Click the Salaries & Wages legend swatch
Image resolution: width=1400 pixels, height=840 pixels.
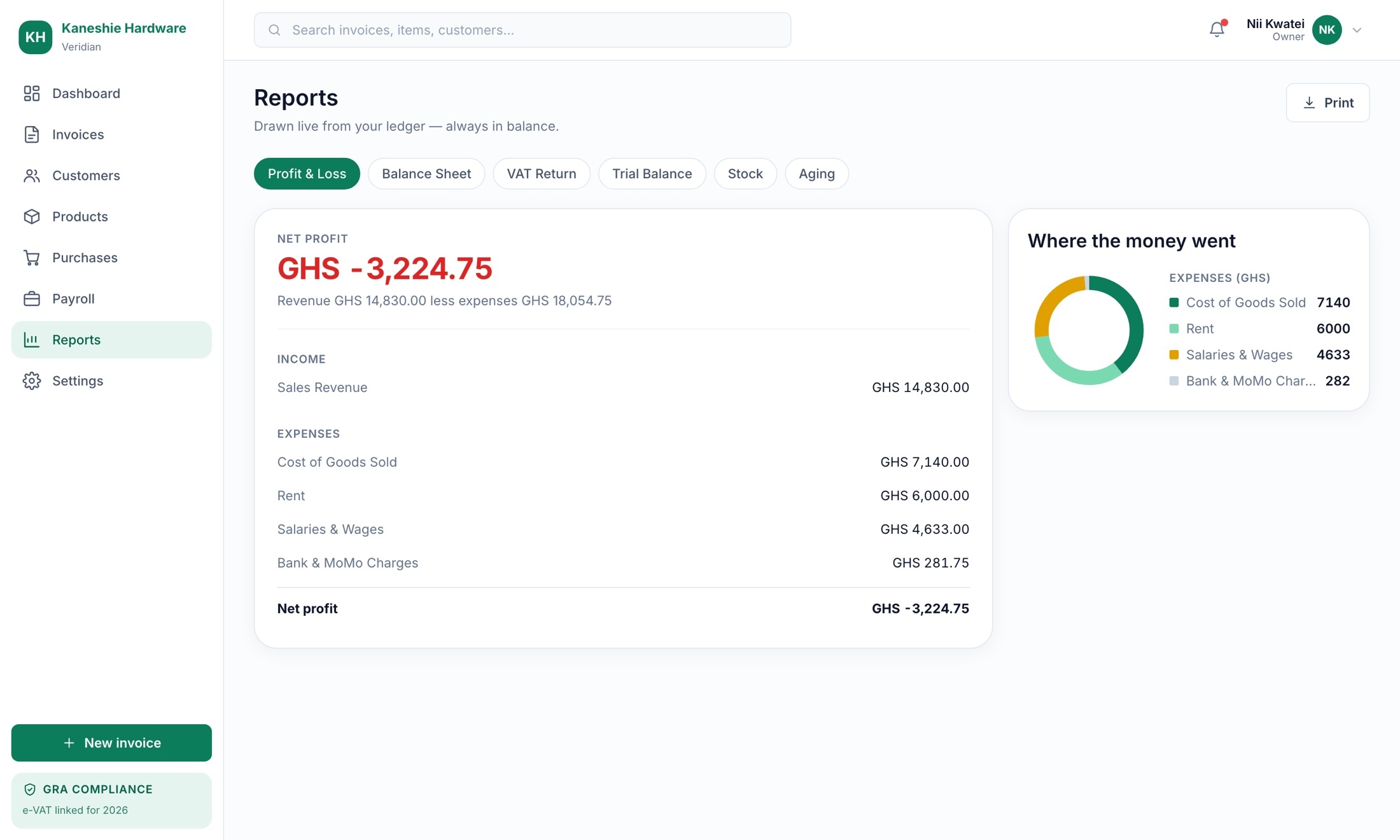pos(1174,354)
